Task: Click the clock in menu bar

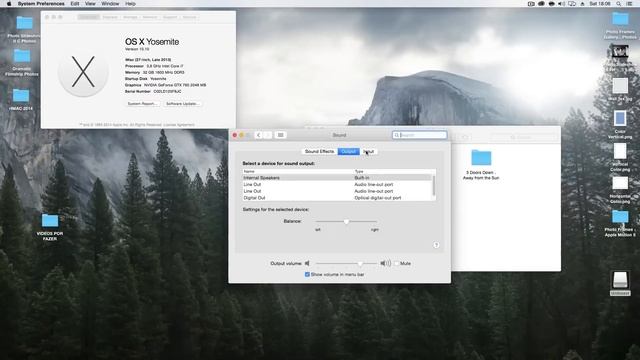Action: pyautogui.click(x=600, y=4)
